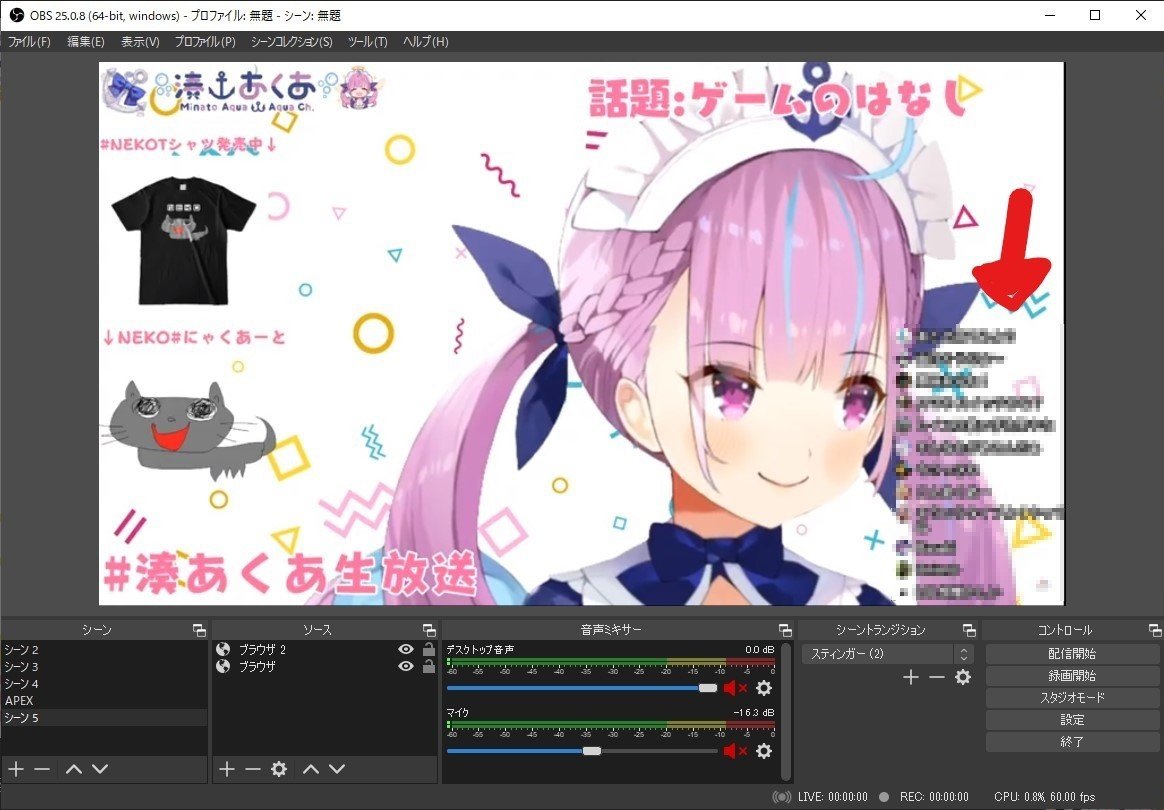Open デスクトップ音声 audio settings gear

pyautogui.click(x=764, y=688)
